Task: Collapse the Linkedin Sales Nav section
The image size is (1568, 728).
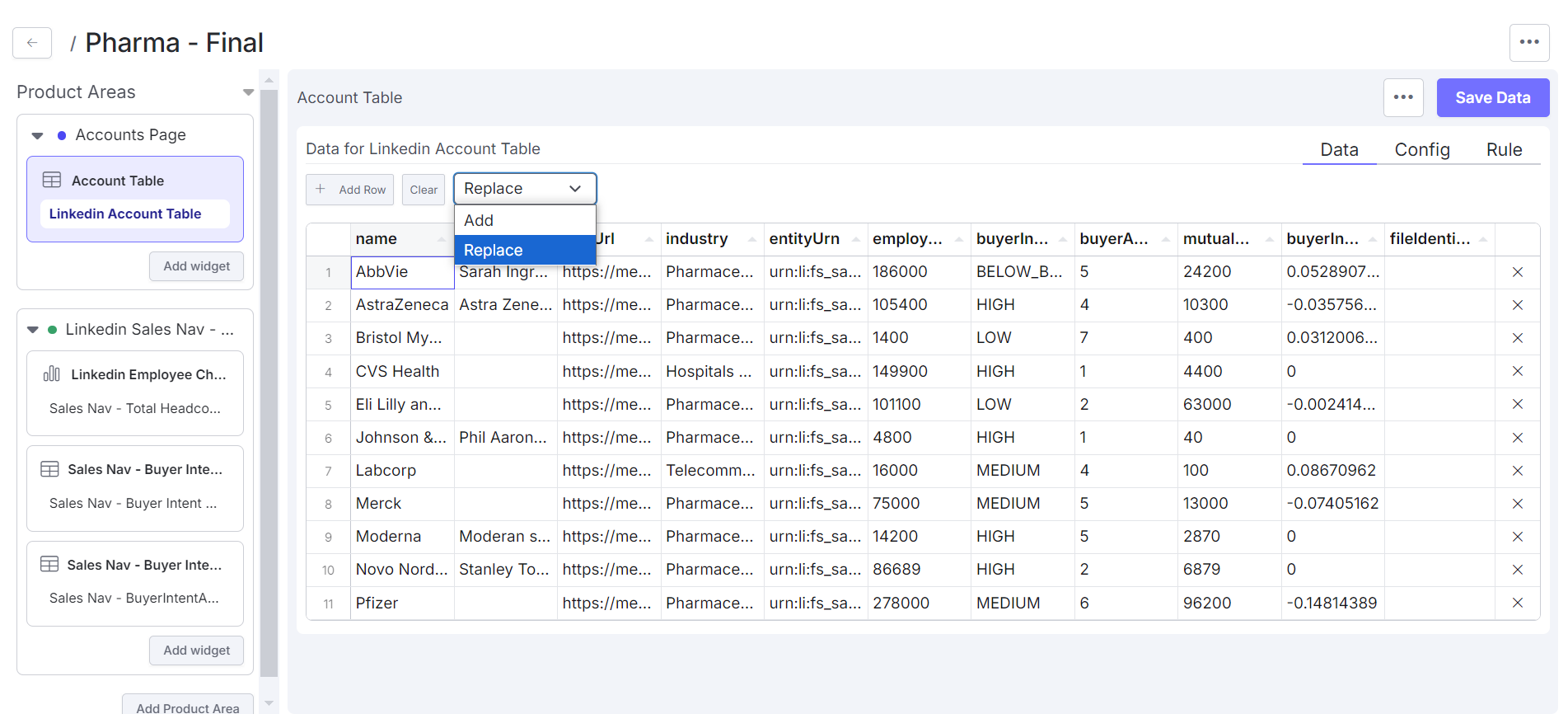Action: coord(33,330)
